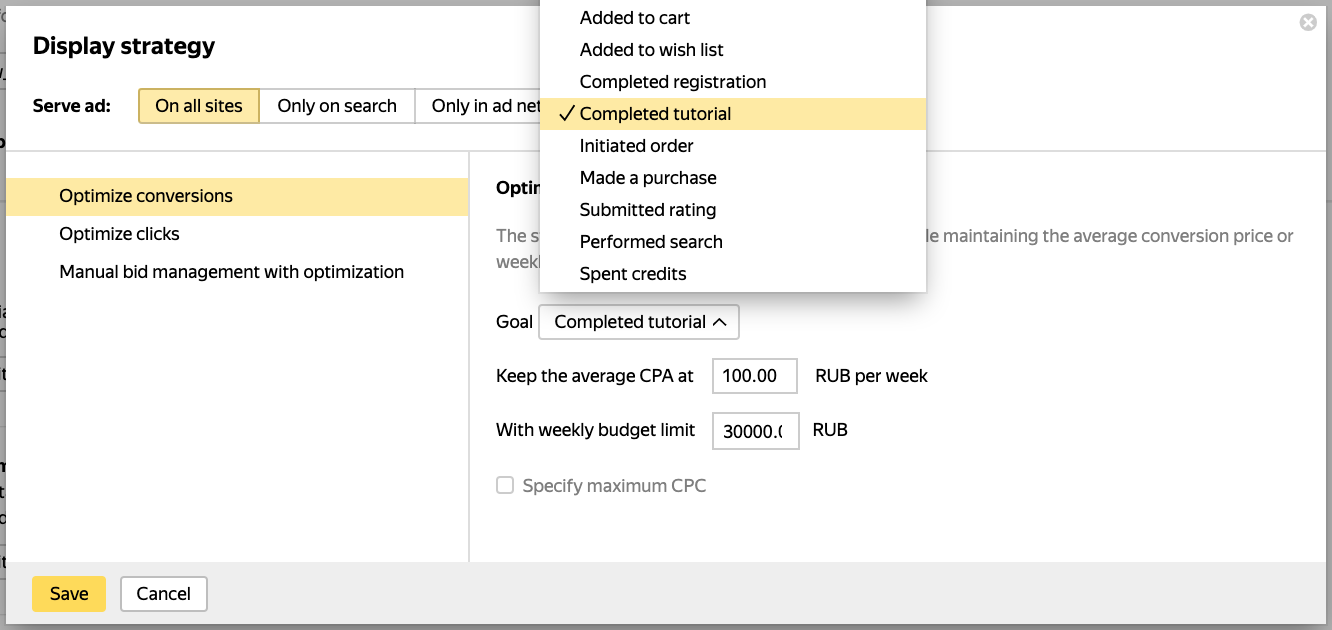Select Optimize clicks strategy

pos(119,234)
